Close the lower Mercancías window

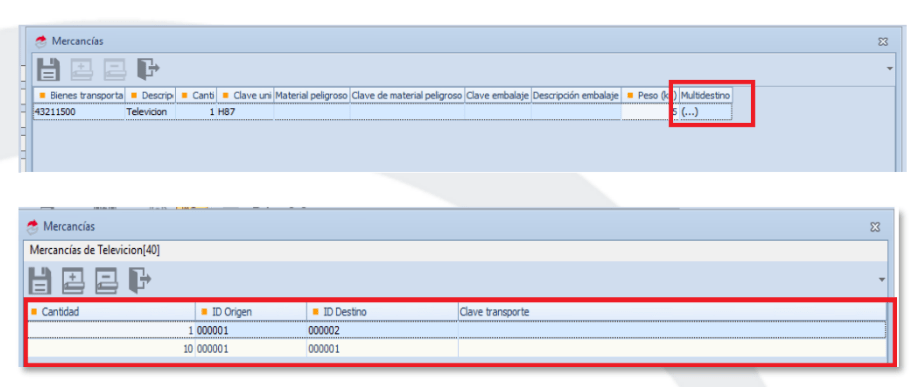pyautogui.click(x=875, y=228)
